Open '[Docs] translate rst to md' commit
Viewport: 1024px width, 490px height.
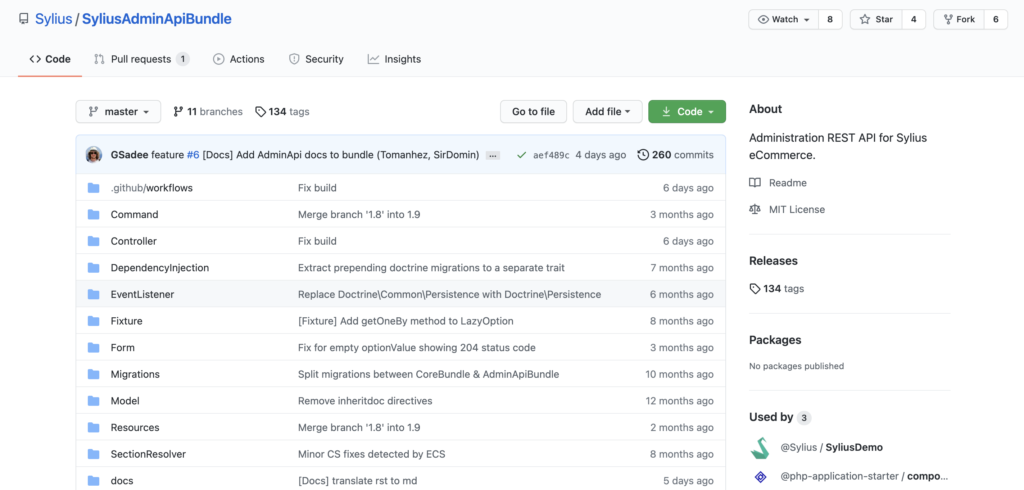pos(358,481)
